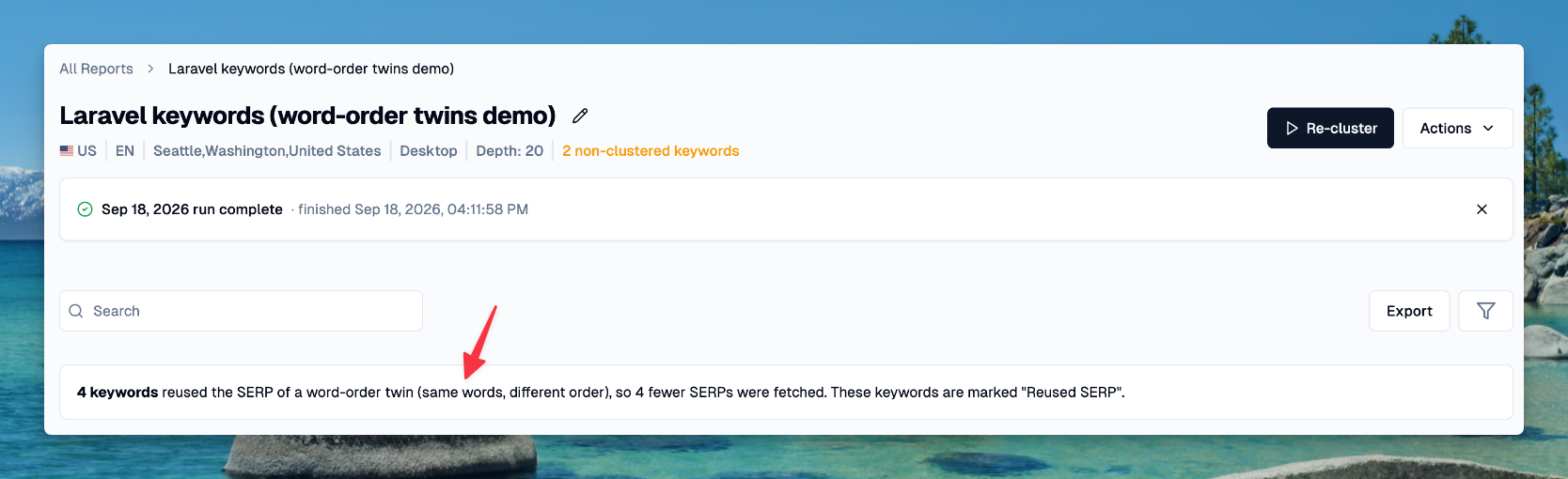Image resolution: width=1568 pixels, height=479 pixels.
Task: Click the green run complete check icon
Action: [x=85, y=209]
